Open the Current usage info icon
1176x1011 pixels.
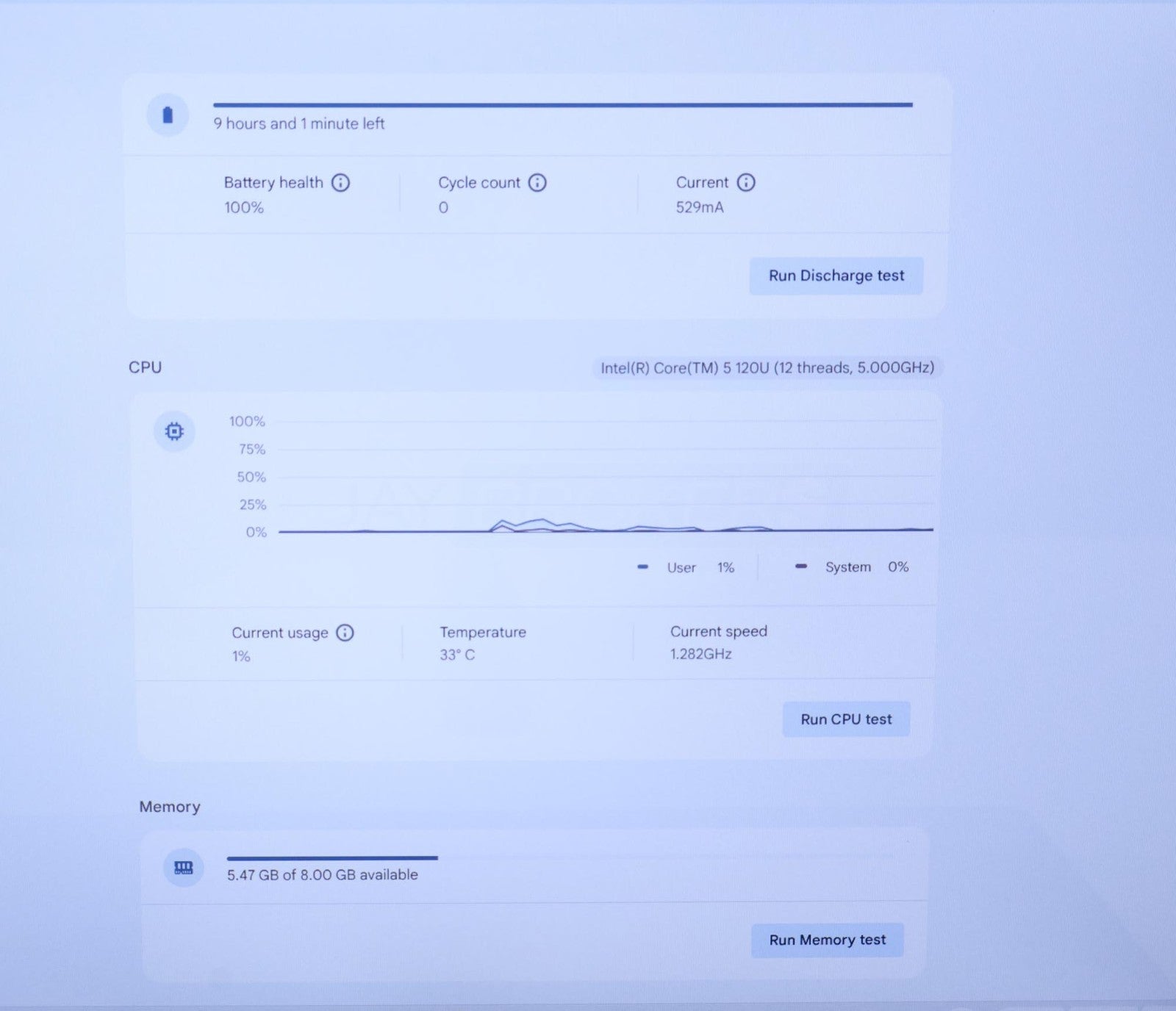(345, 633)
